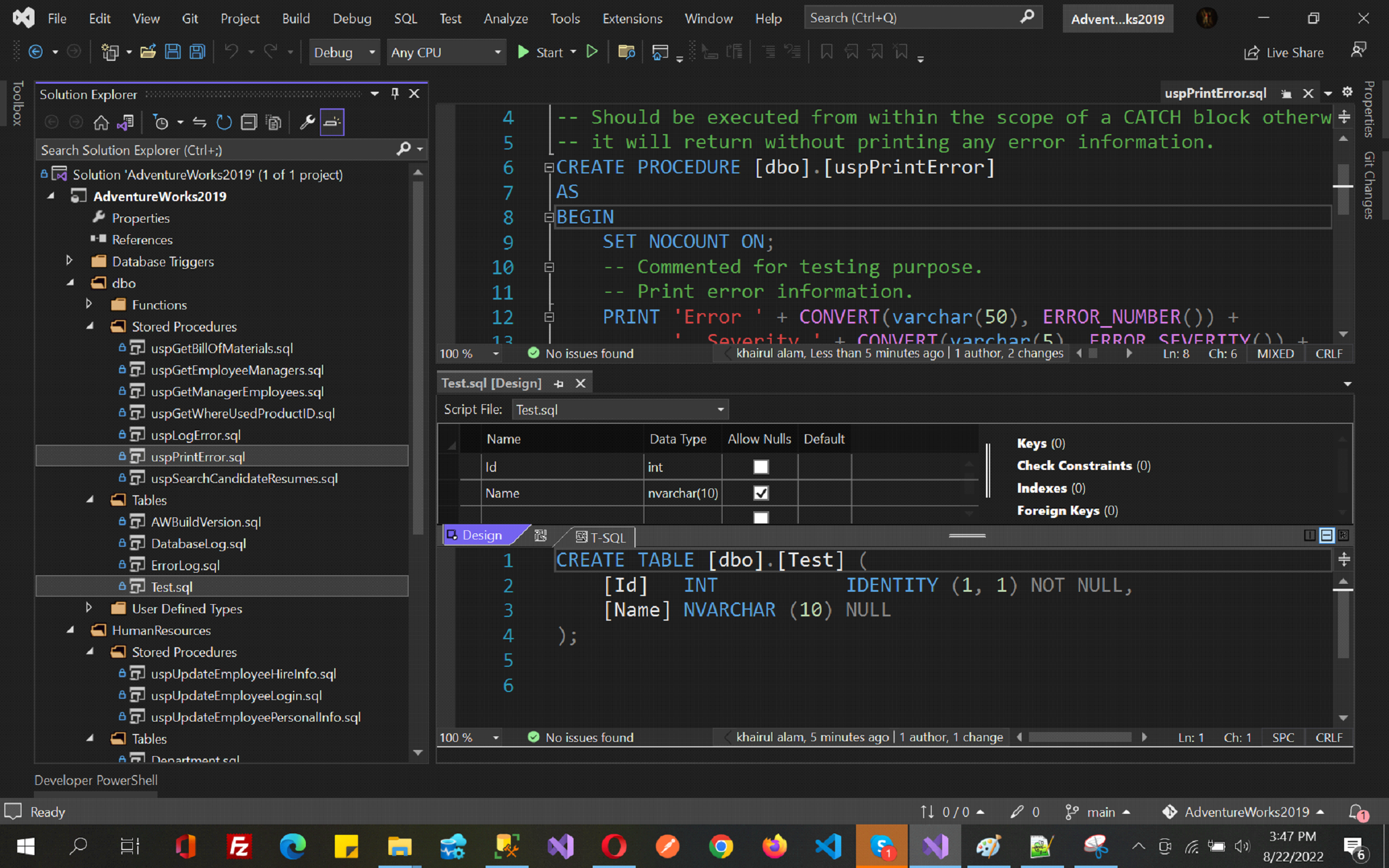Collapse All items in Solution Explorer
Screen dimensions: 1389x868
coord(249,122)
